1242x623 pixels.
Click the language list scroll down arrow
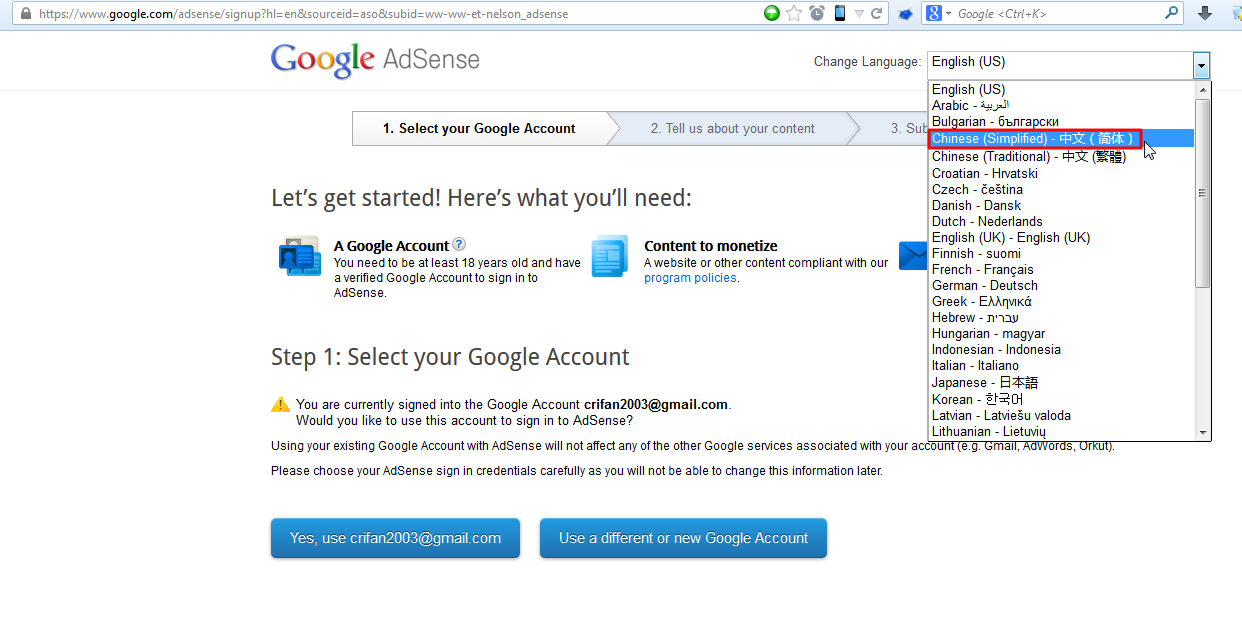coord(1203,432)
